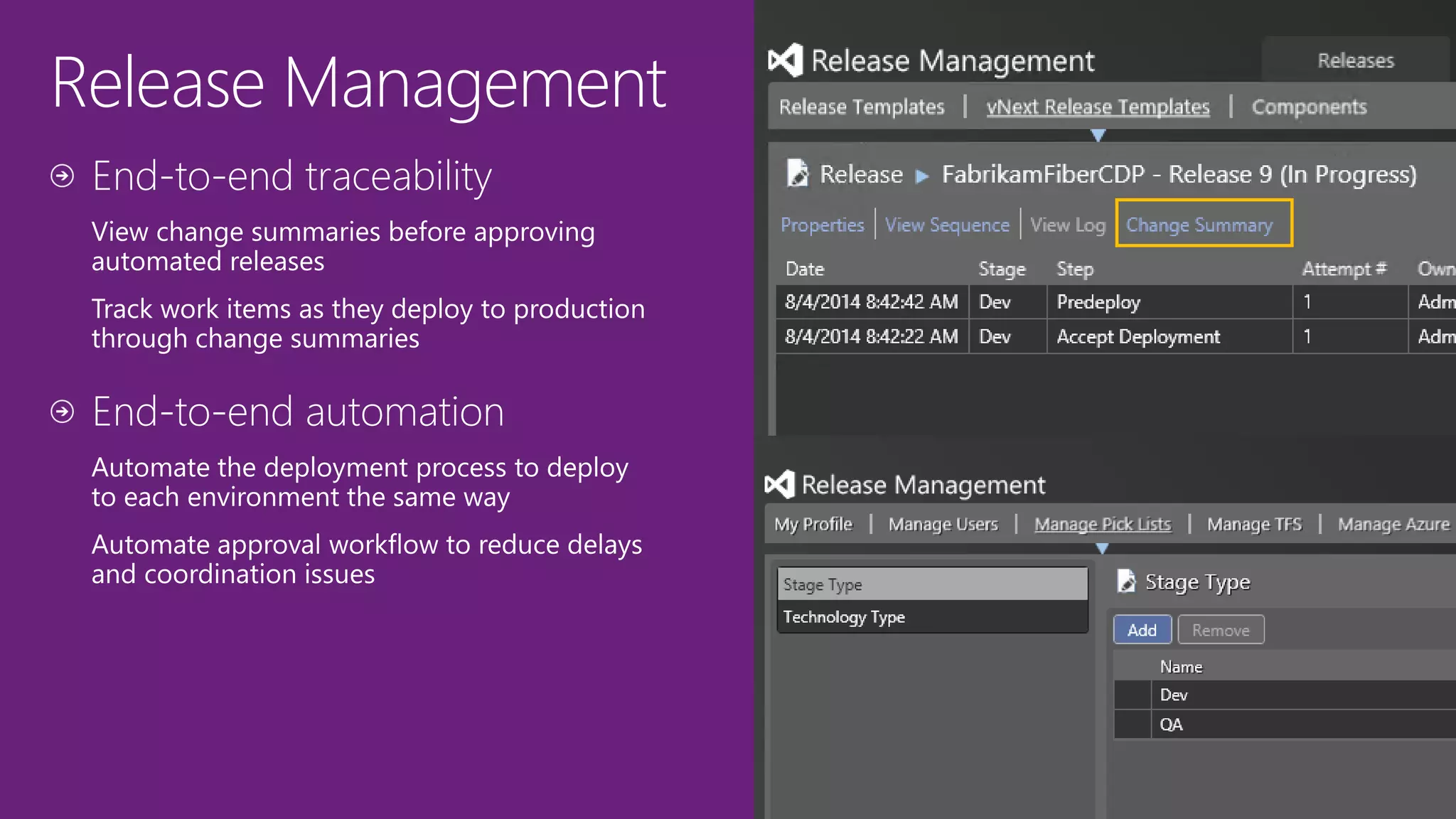Open the Components menu item
The image size is (1456, 819).
pyautogui.click(x=1309, y=107)
